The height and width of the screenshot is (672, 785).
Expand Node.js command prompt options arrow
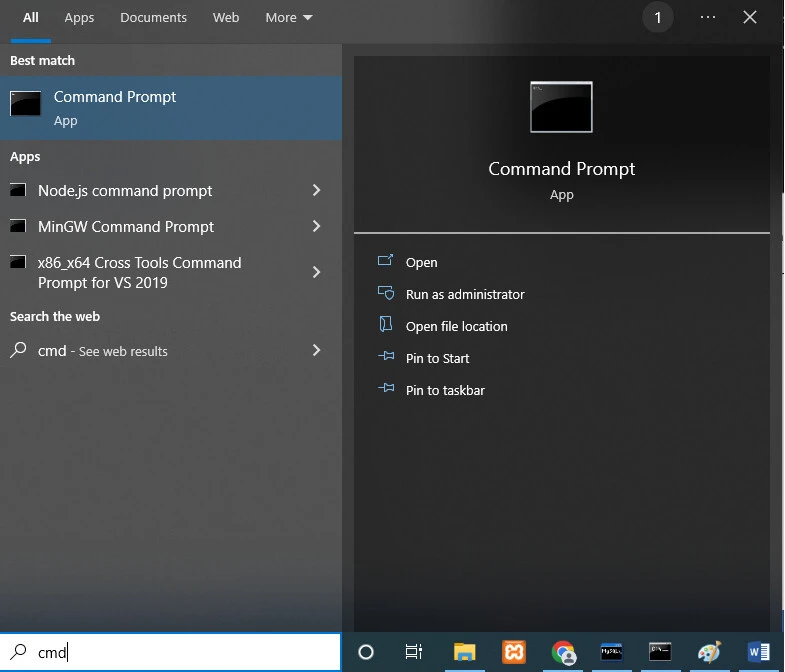pyautogui.click(x=316, y=190)
